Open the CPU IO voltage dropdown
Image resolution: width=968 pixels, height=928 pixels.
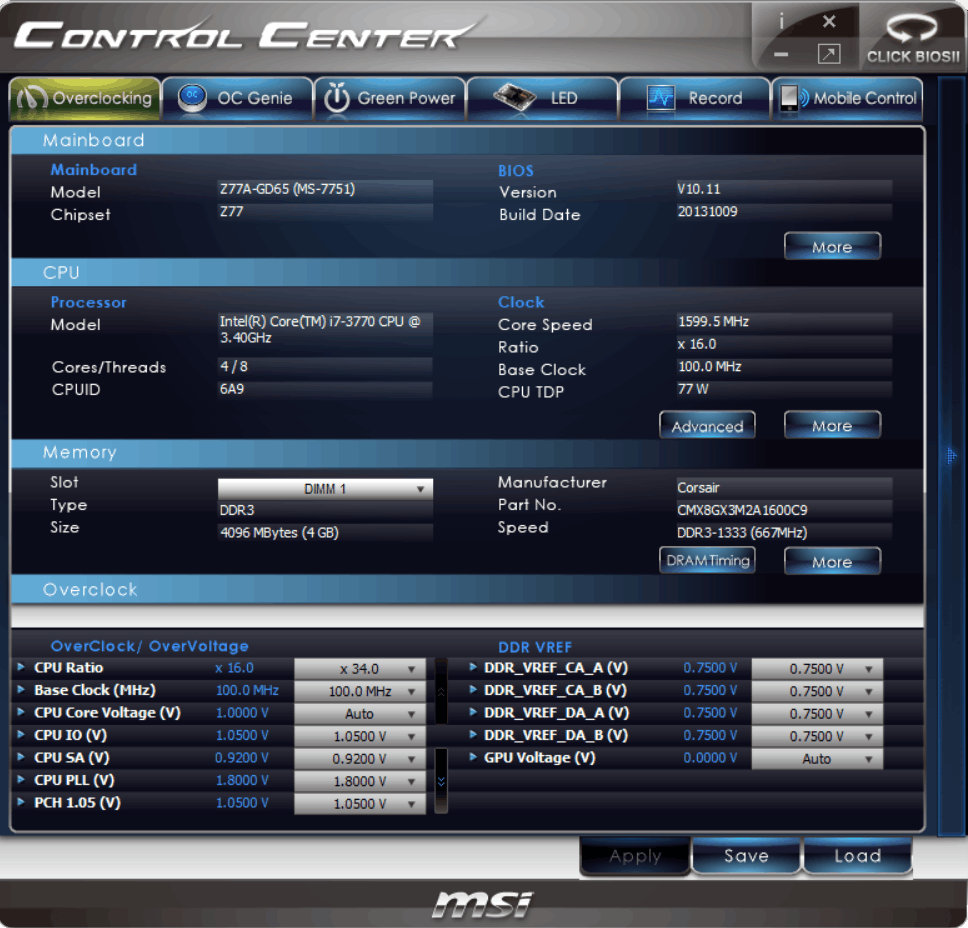click(x=360, y=736)
